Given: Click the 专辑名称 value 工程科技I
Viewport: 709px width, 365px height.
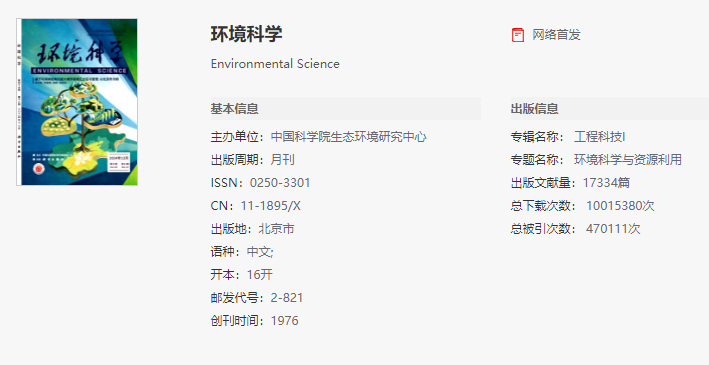Looking at the screenshot, I should tap(600, 137).
